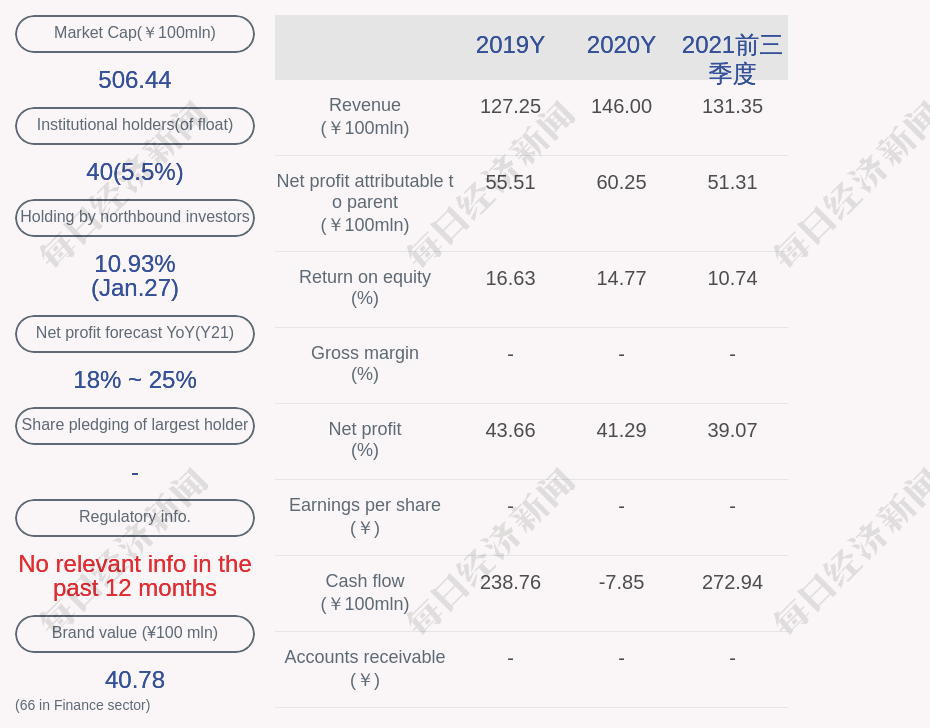This screenshot has height=728, width=930.
Task: Click the Regulatory info. pill
Action: click(135, 517)
